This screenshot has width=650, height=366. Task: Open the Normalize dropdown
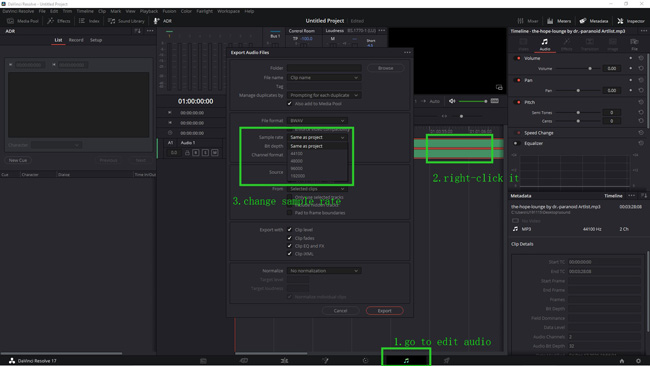(324, 271)
